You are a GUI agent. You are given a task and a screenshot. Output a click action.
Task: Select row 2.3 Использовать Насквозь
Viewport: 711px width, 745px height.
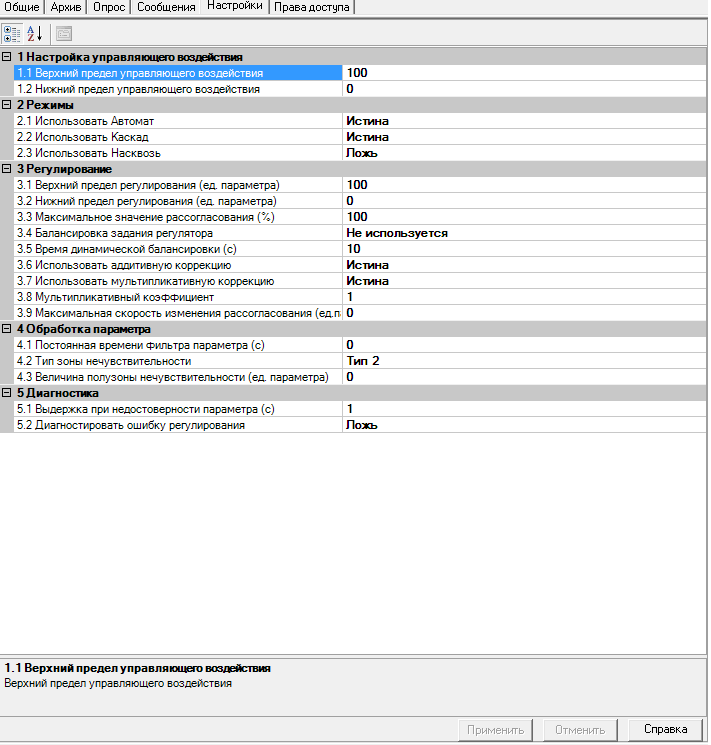178,153
